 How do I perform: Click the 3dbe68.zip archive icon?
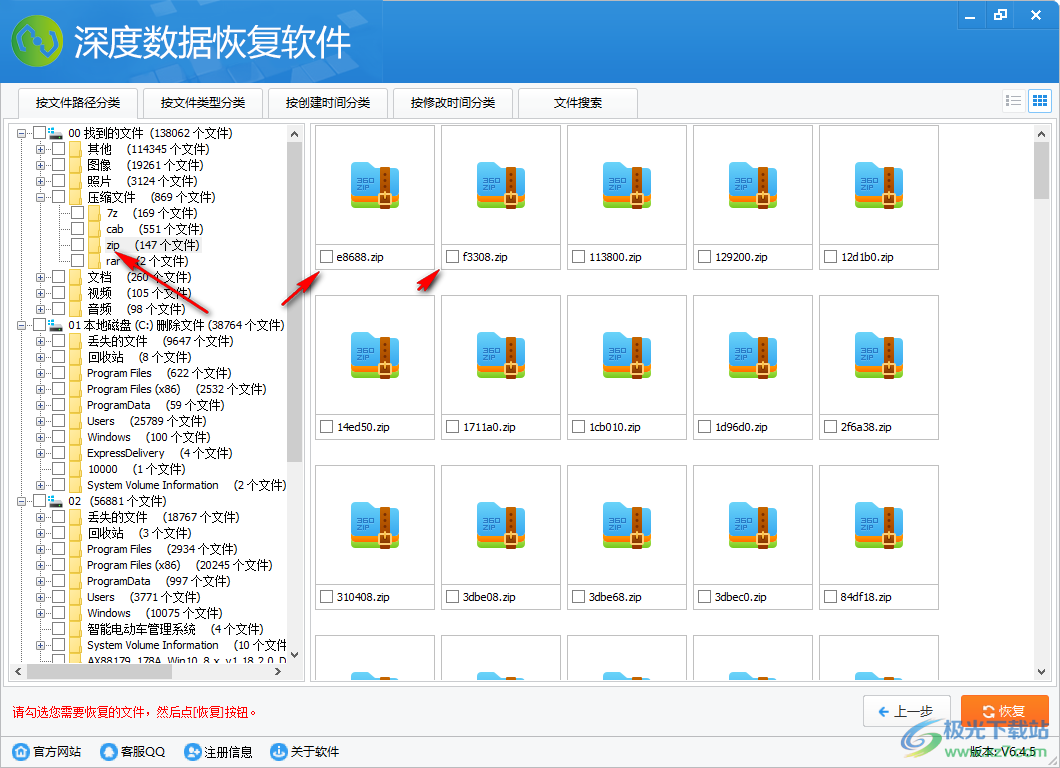tap(627, 525)
